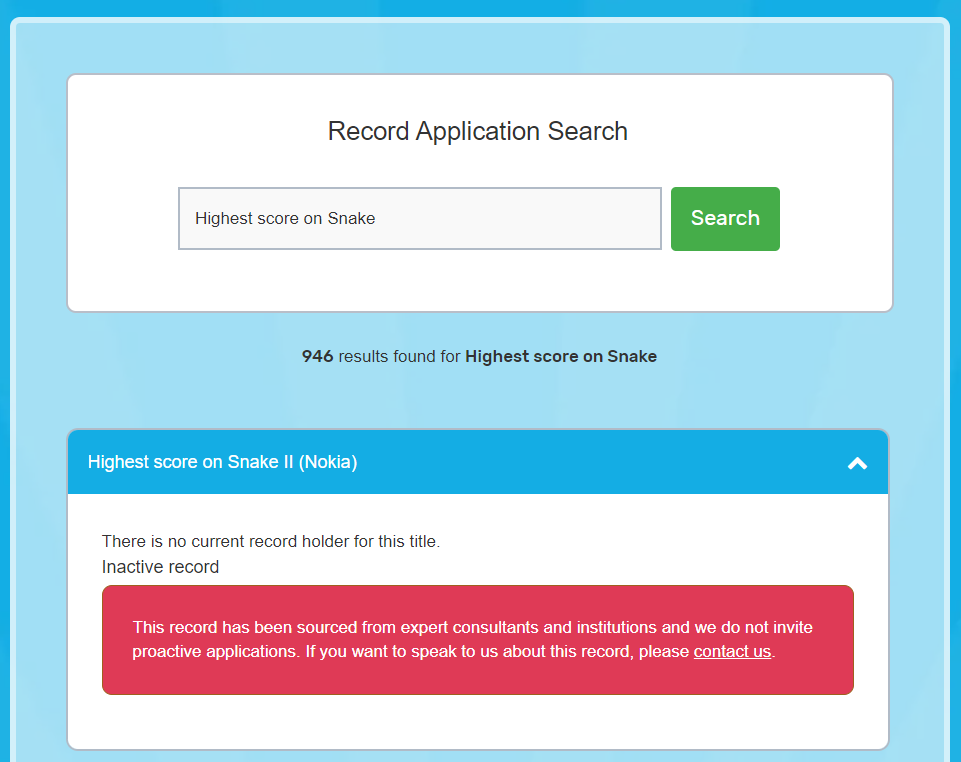Click the words 'results found for' in summary
Screen dimensions: 961x762
point(399,356)
